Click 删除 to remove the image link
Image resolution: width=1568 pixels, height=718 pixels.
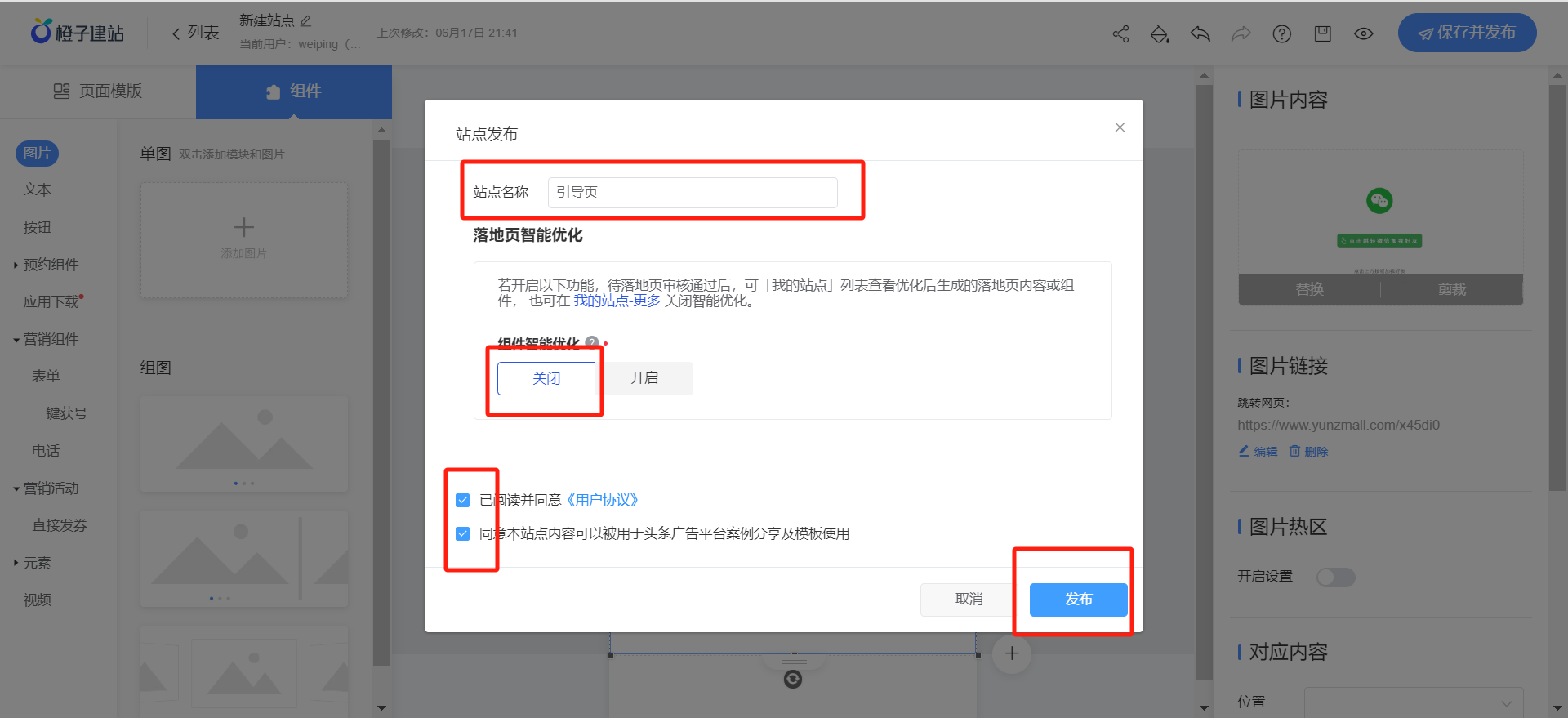coord(1309,452)
